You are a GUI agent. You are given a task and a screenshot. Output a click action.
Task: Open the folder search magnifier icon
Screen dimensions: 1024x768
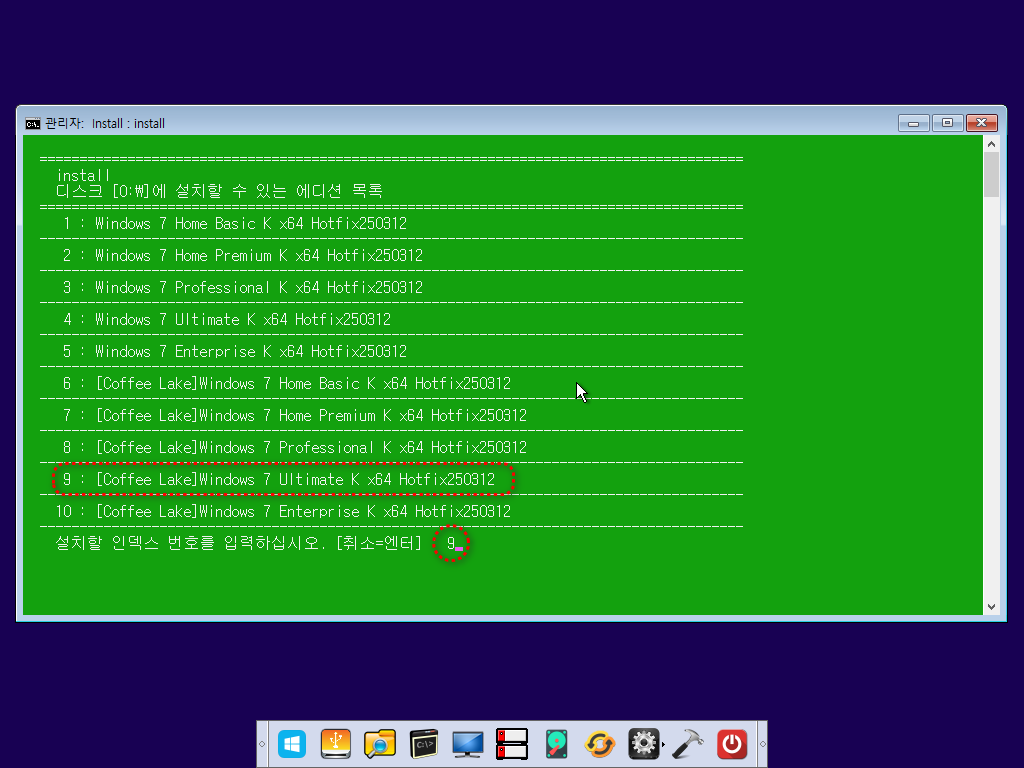(379, 744)
